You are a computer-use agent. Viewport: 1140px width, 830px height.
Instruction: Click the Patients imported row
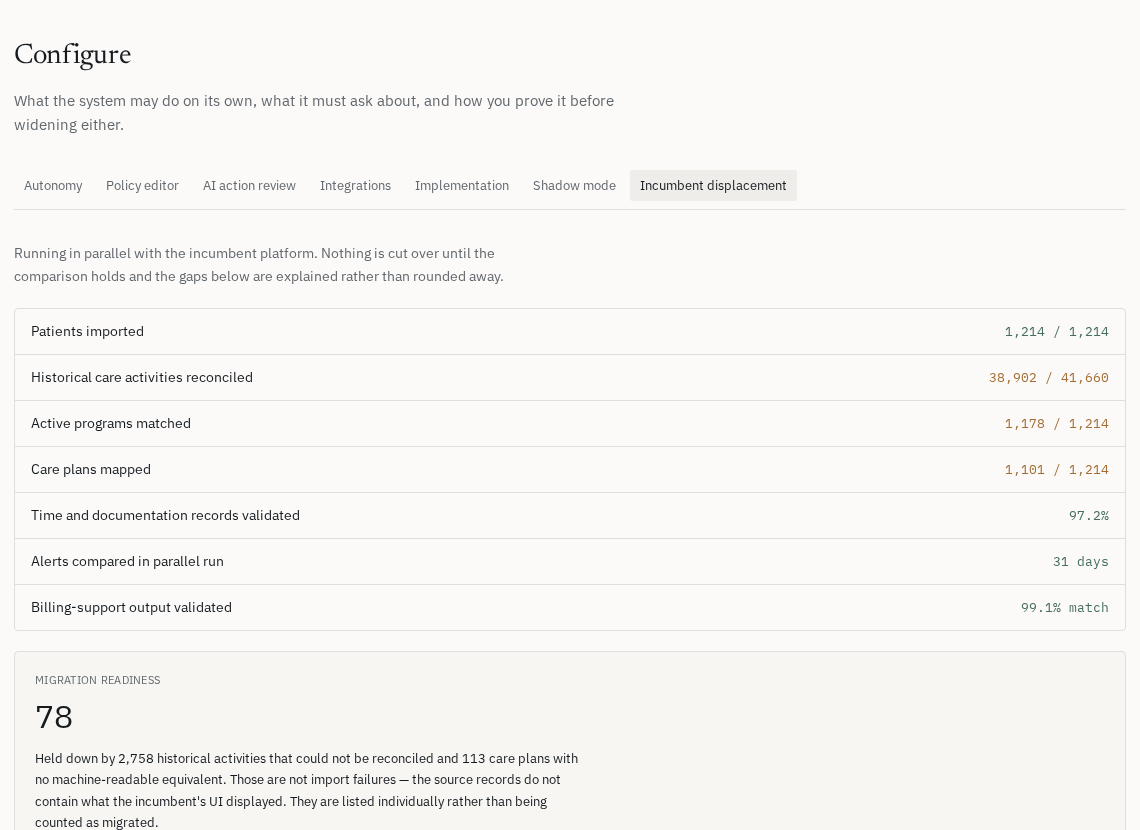570,331
